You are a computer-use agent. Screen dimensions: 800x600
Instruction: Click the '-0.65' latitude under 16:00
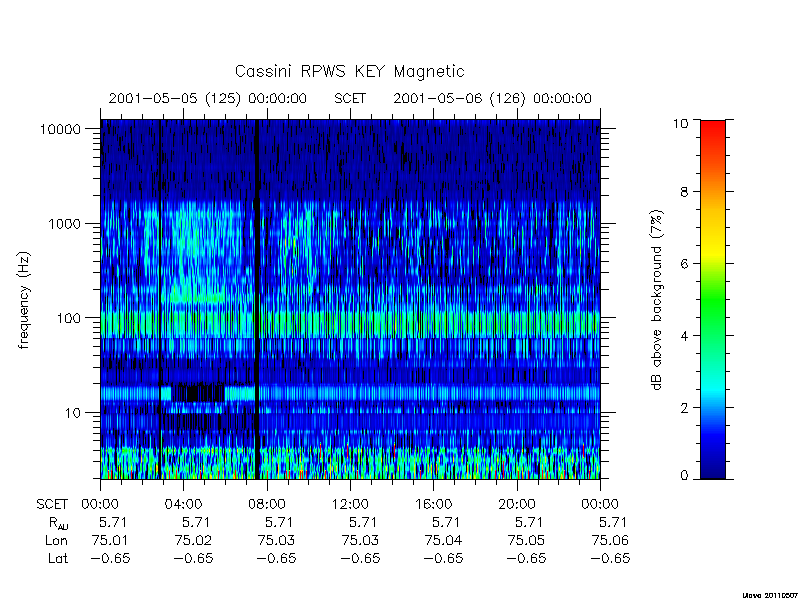[444, 558]
